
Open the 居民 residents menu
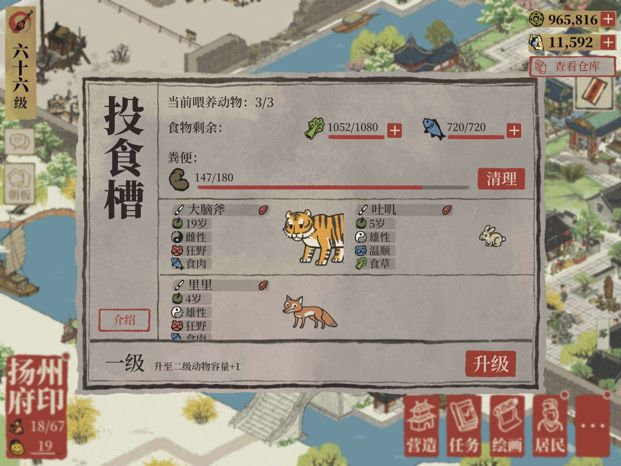coord(550,426)
